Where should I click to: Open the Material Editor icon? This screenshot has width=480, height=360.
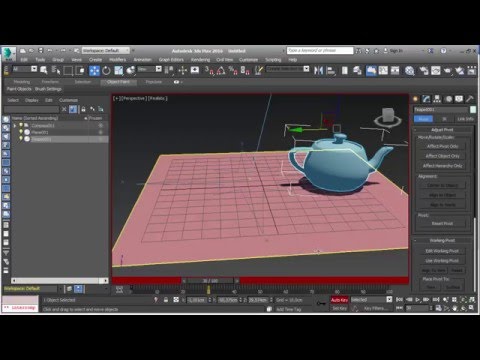pyautogui.click(x=410, y=70)
